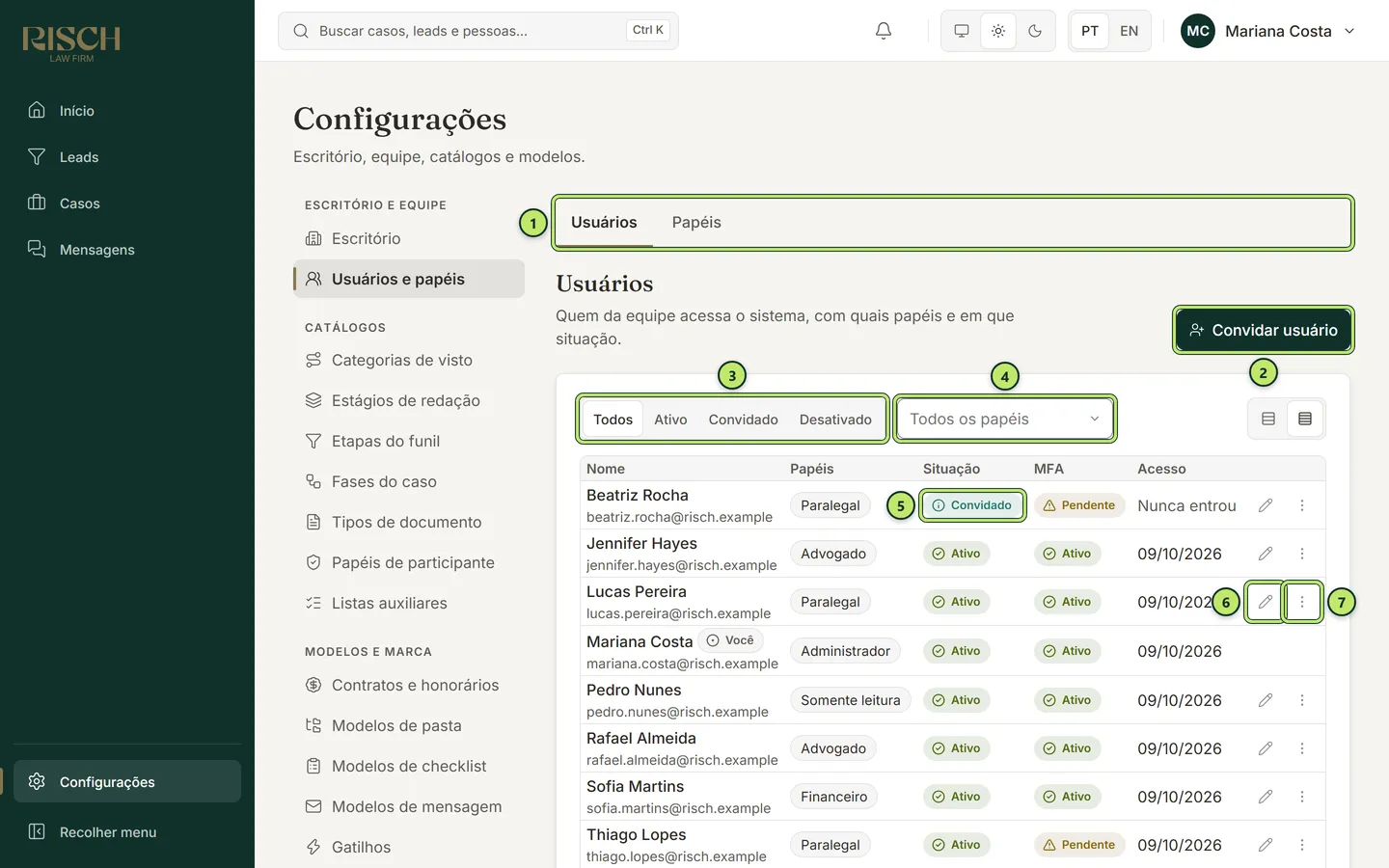Edit Pedro Nunes with pencil icon
Image resolution: width=1389 pixels, height=868 pixels.
[1266, 700]
